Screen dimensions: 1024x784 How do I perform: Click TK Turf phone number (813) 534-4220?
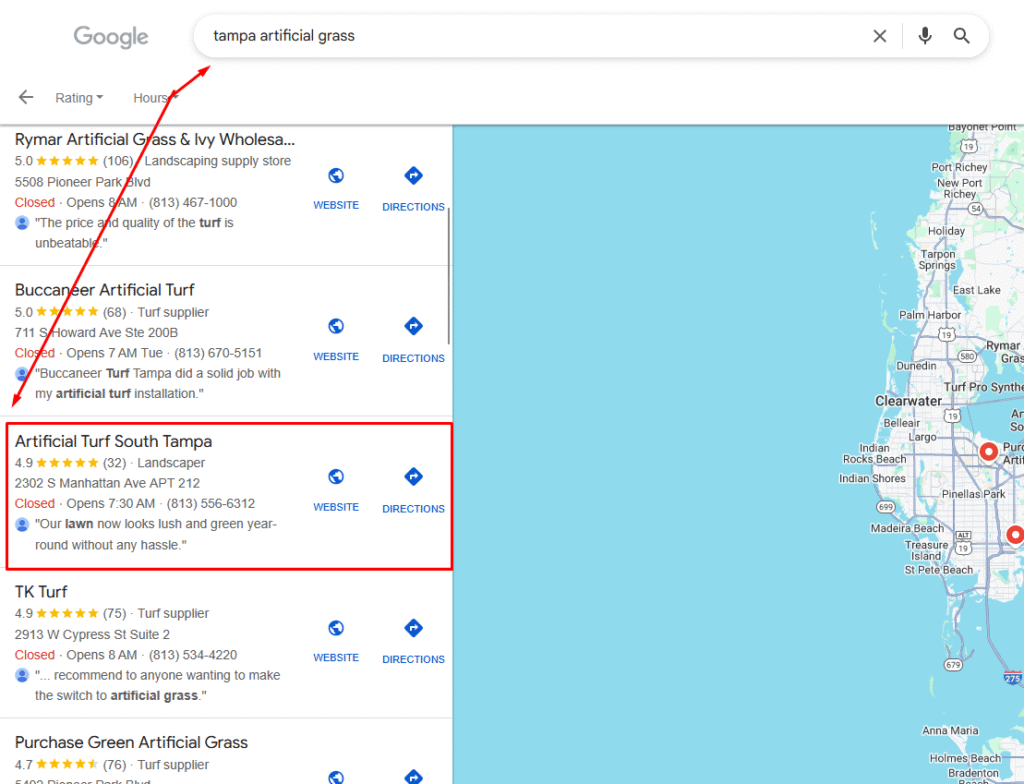pos(193,655)
